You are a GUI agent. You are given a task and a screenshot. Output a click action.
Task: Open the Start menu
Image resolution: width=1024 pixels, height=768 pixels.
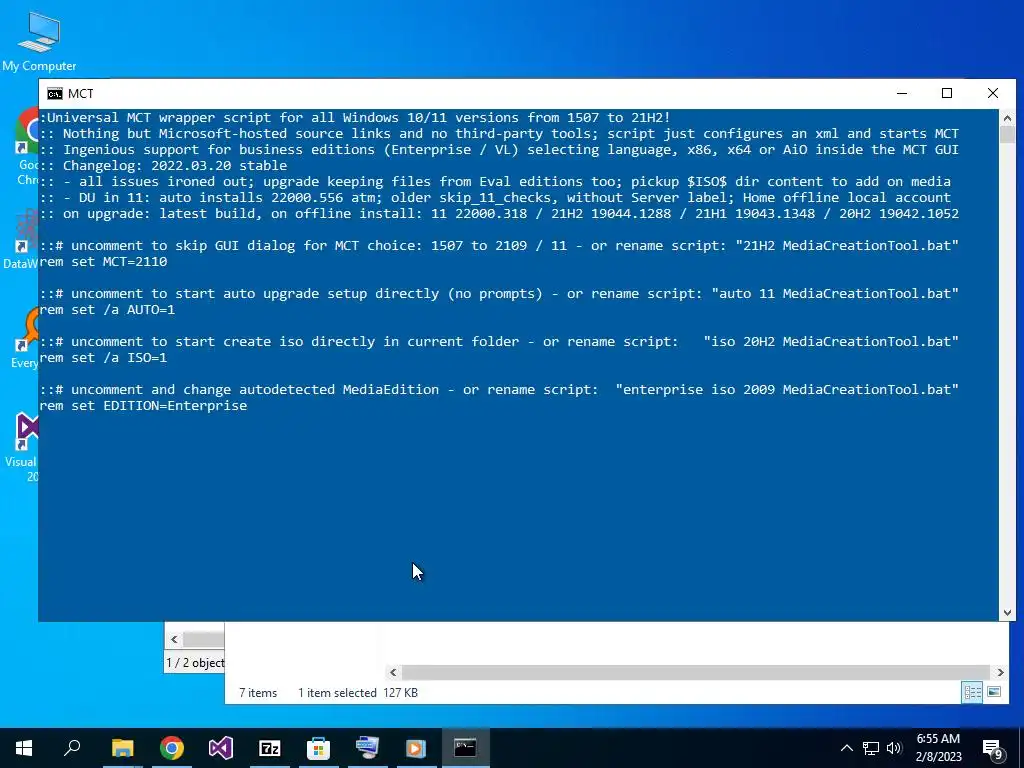point(24,748)
